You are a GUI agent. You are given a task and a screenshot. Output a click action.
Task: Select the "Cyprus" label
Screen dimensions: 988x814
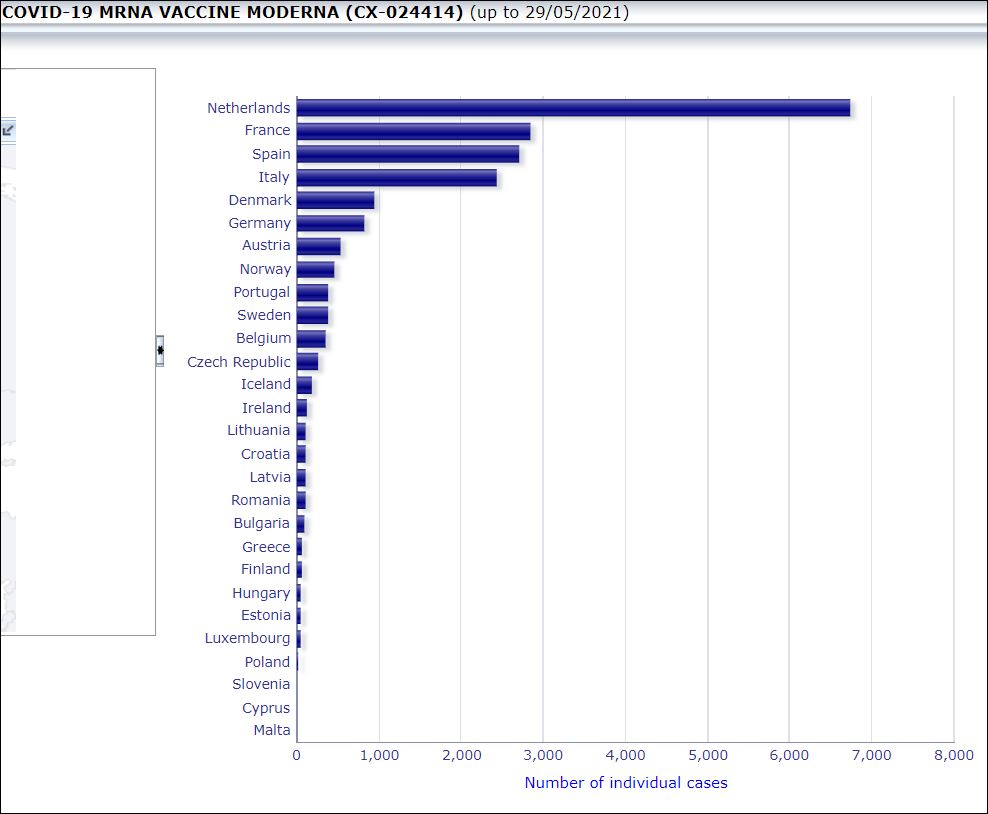point(266,709)
